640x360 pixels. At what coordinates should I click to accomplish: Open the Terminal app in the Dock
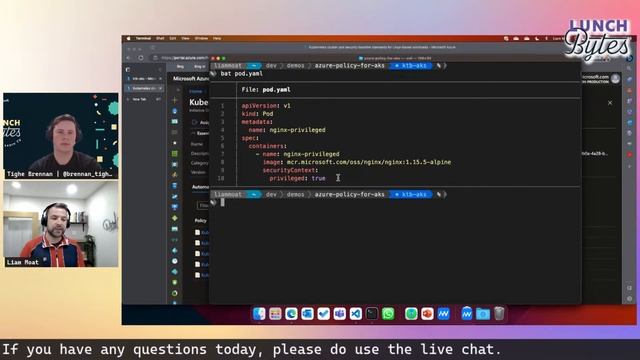[372, 313]
